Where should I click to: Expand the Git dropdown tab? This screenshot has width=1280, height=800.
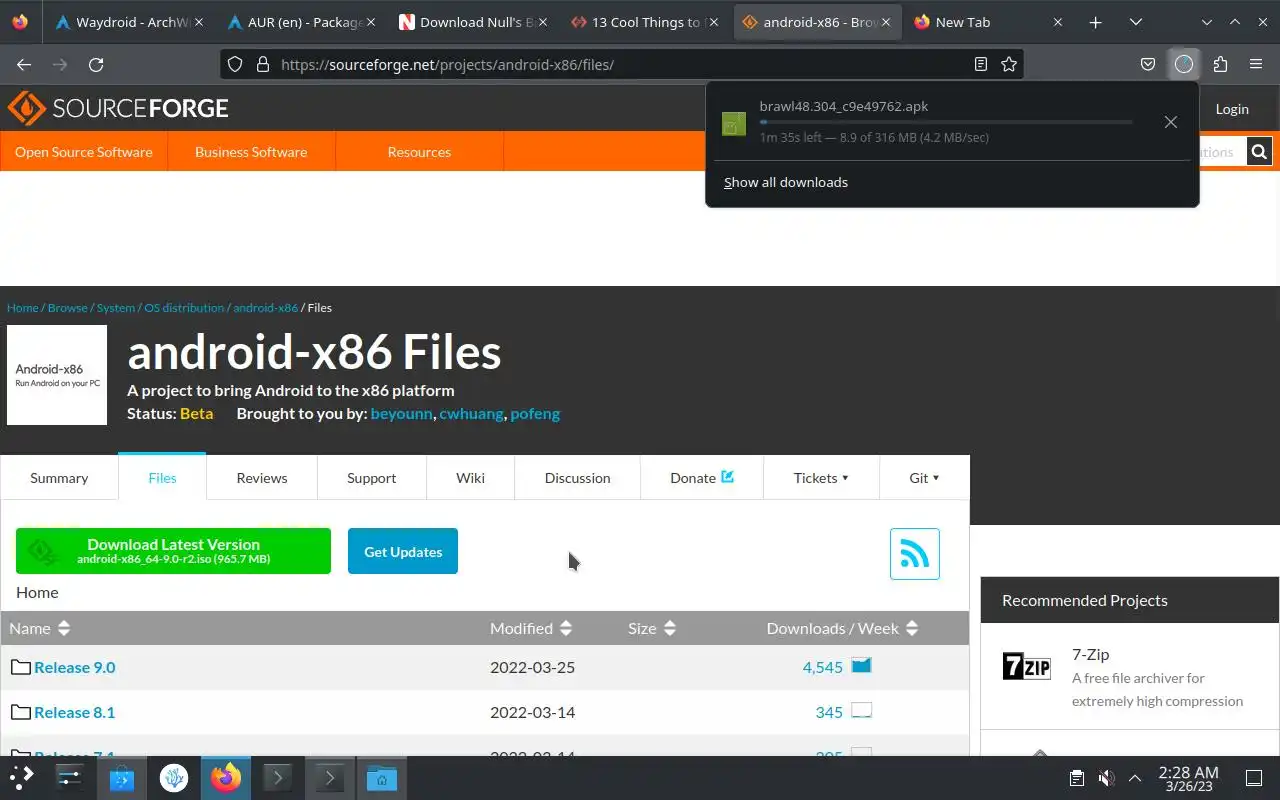coord(924,478)
